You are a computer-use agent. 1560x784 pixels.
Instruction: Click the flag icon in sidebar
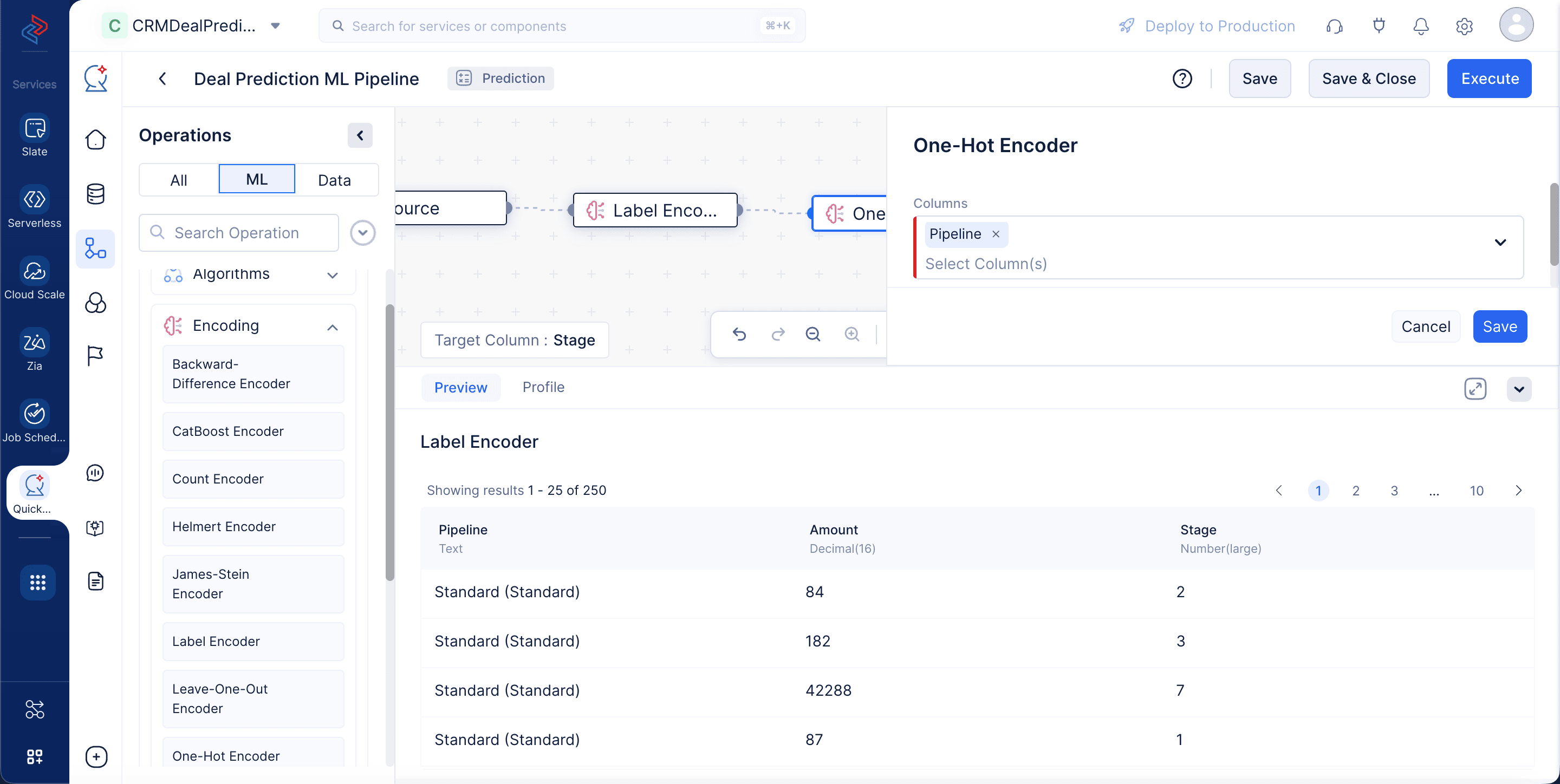pos(96,356)
